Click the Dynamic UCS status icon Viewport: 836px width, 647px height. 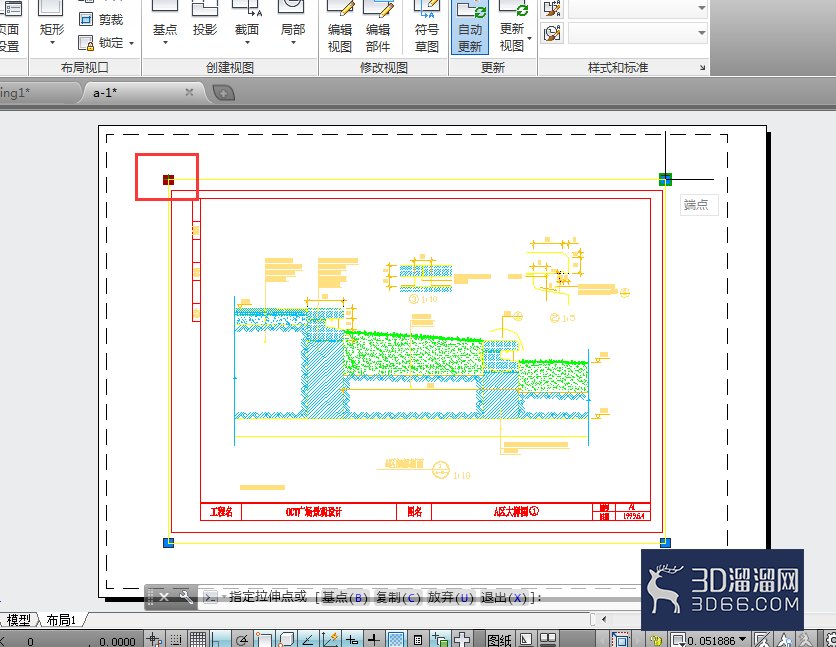coord(330,640)
